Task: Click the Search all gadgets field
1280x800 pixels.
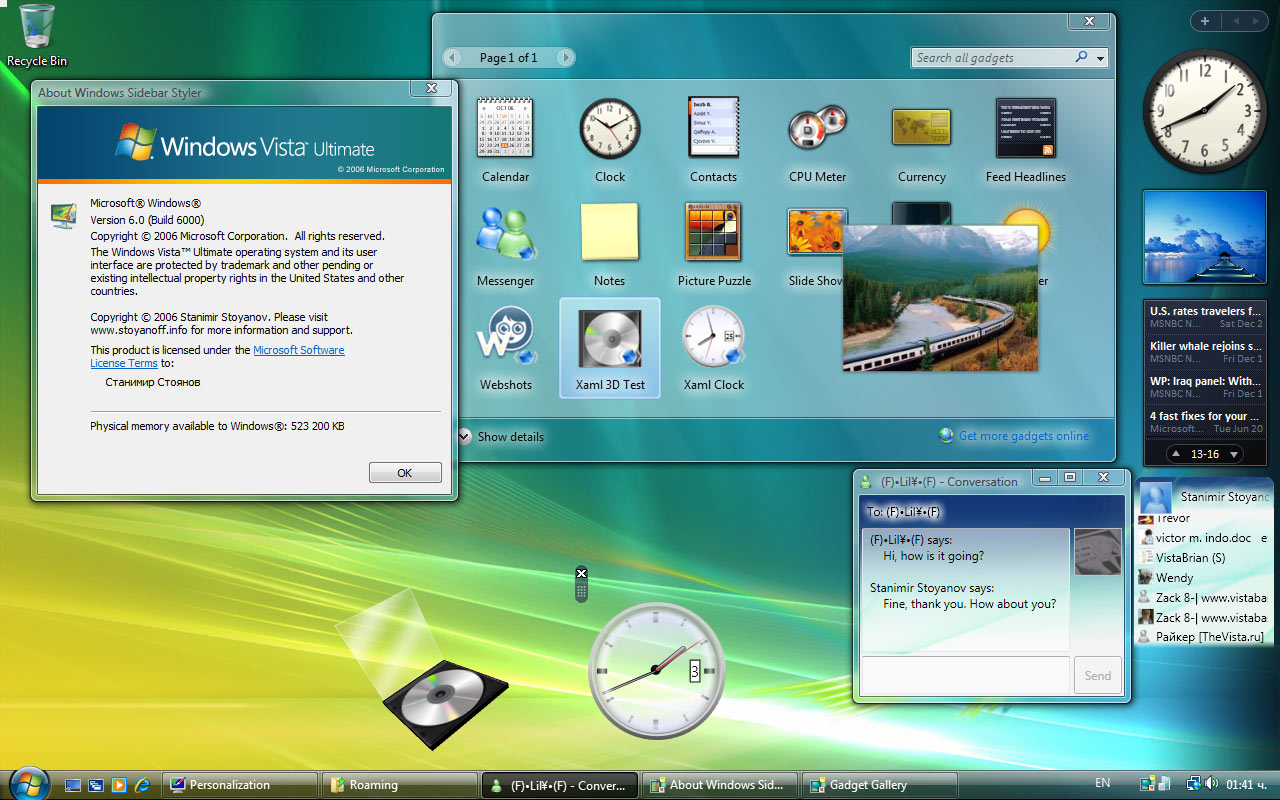Action: [x=990, y=58]
